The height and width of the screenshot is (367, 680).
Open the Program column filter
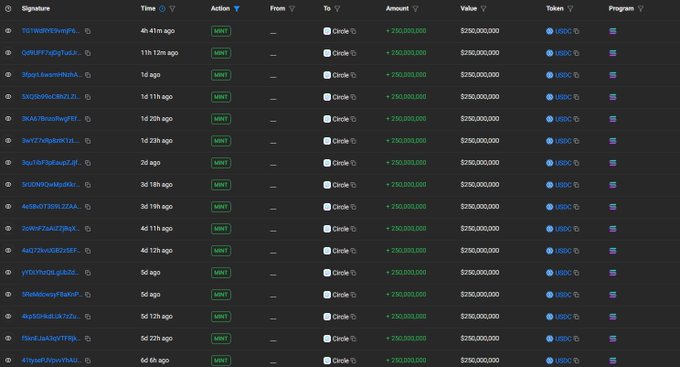pos(641,9)
